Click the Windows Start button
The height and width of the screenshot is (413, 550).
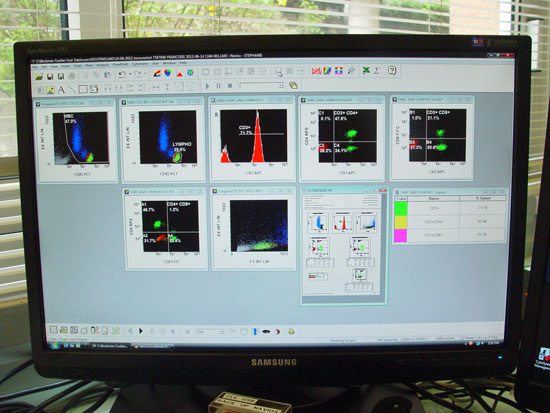pos(55,346)
